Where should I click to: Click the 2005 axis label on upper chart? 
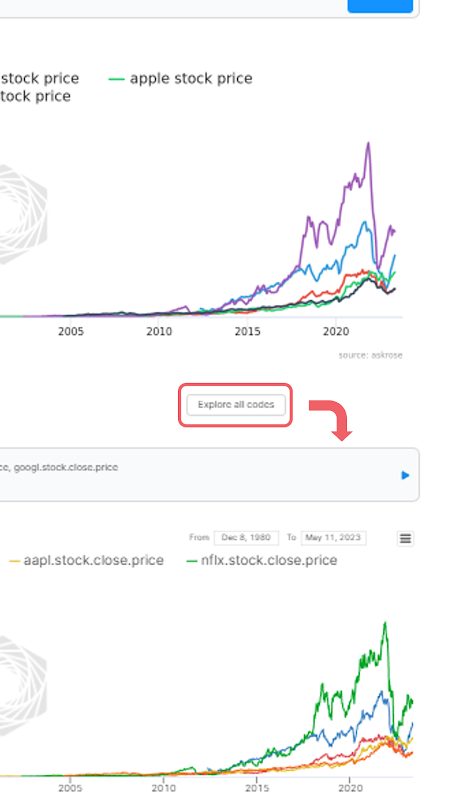pos(70,332)
